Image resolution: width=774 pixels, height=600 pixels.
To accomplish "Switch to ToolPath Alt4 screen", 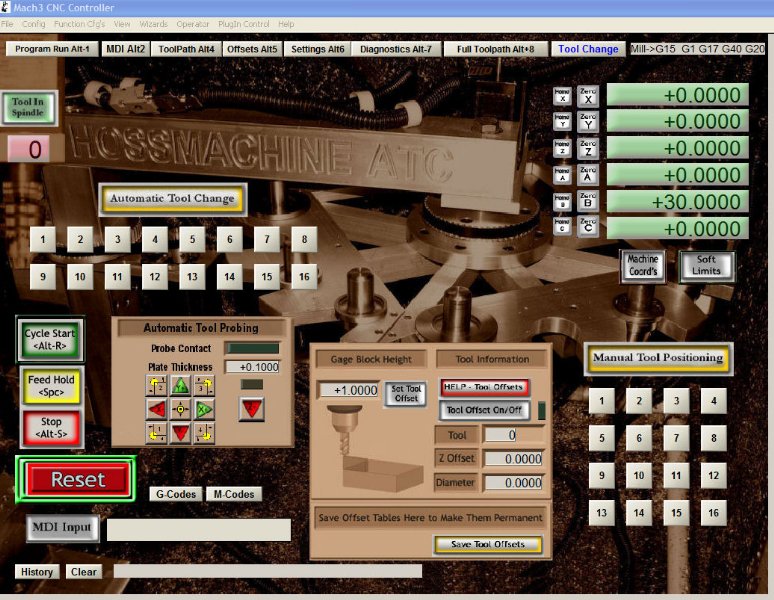I will point(186,49).
